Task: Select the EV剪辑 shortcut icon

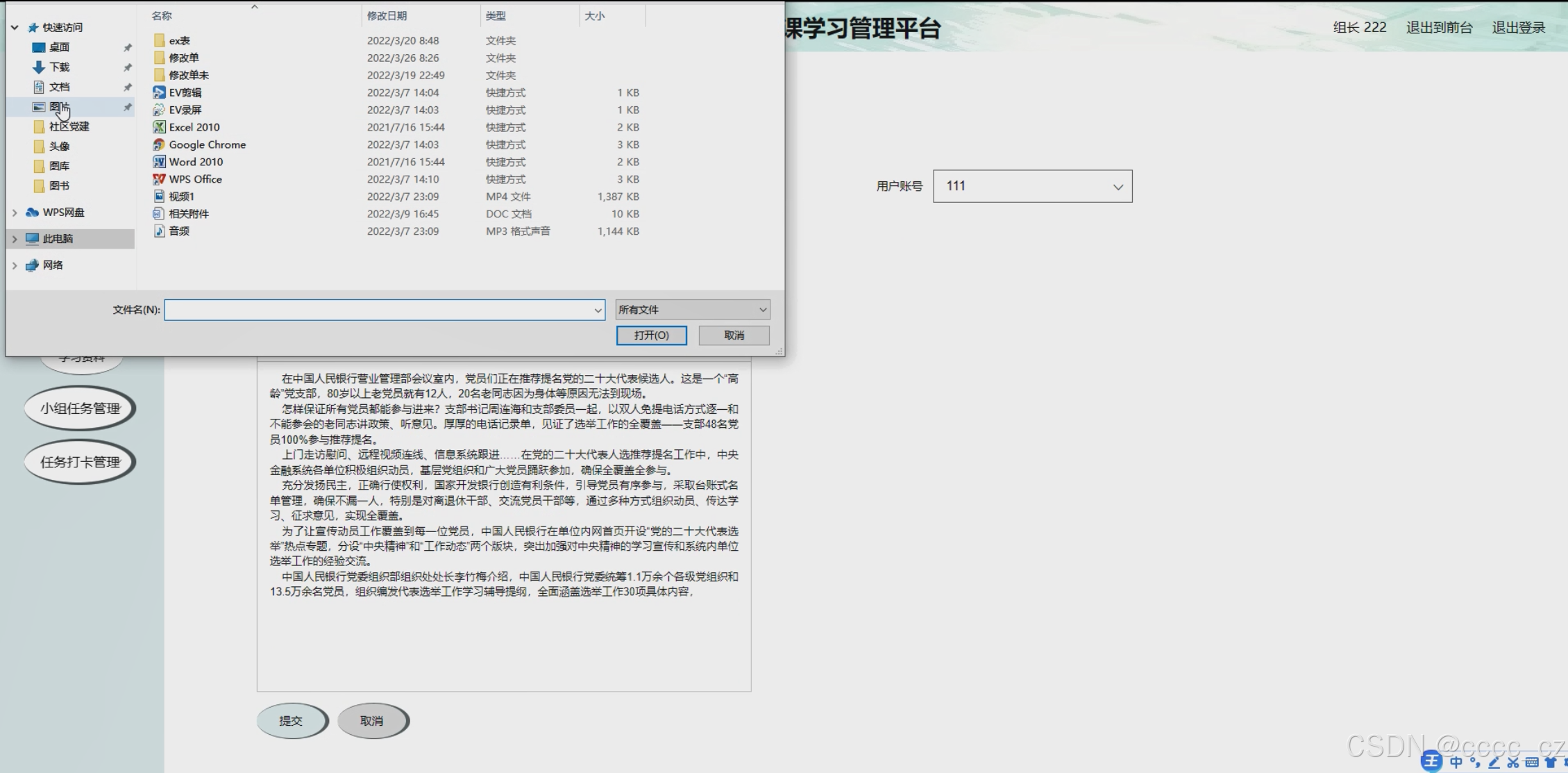Action: coord(159,92)
